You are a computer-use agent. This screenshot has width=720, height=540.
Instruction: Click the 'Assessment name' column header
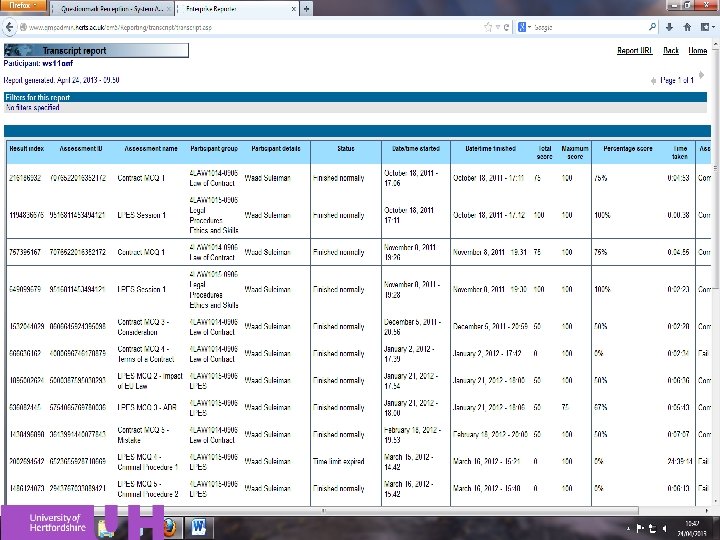pyautogui.click(x=151, y=149)
